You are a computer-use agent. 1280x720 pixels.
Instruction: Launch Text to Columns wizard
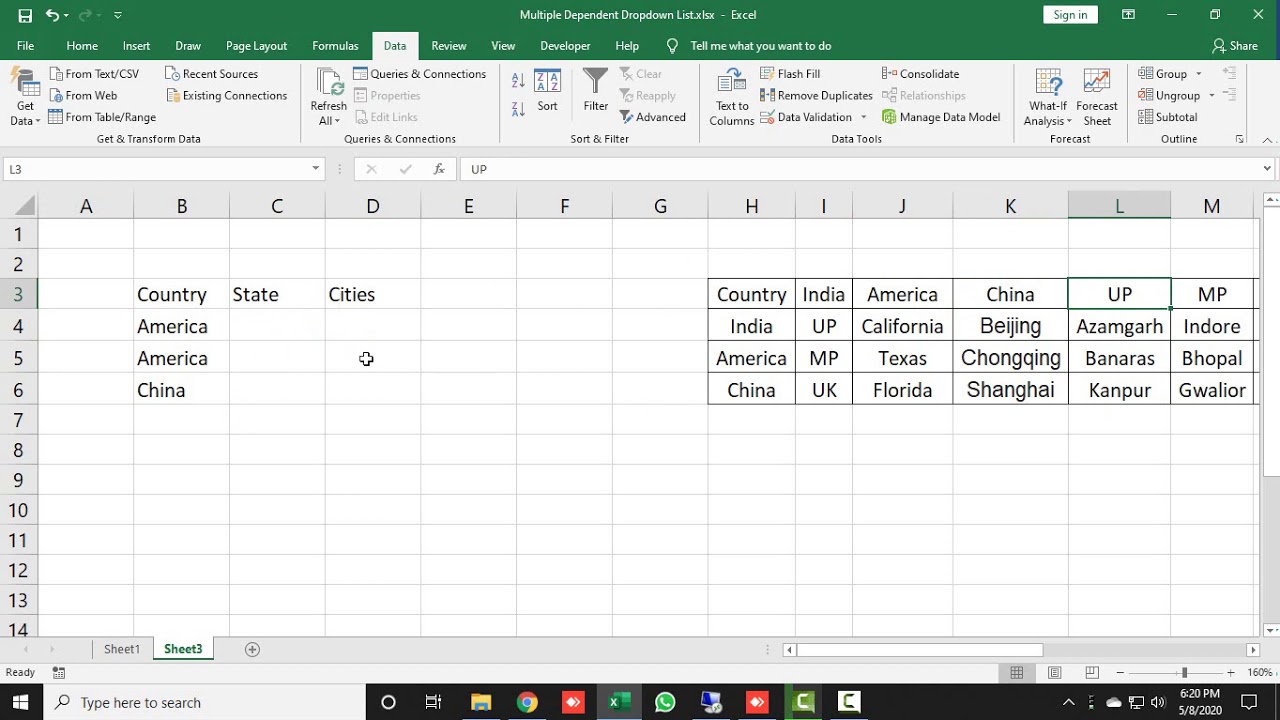(x=732, y=97)
